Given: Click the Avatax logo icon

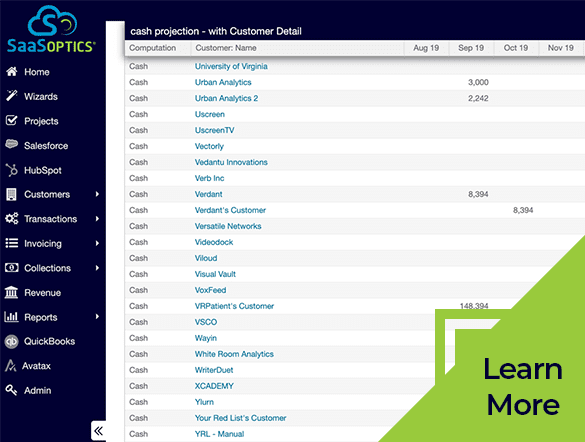Looking at the screenshot, I should (10, 366).
